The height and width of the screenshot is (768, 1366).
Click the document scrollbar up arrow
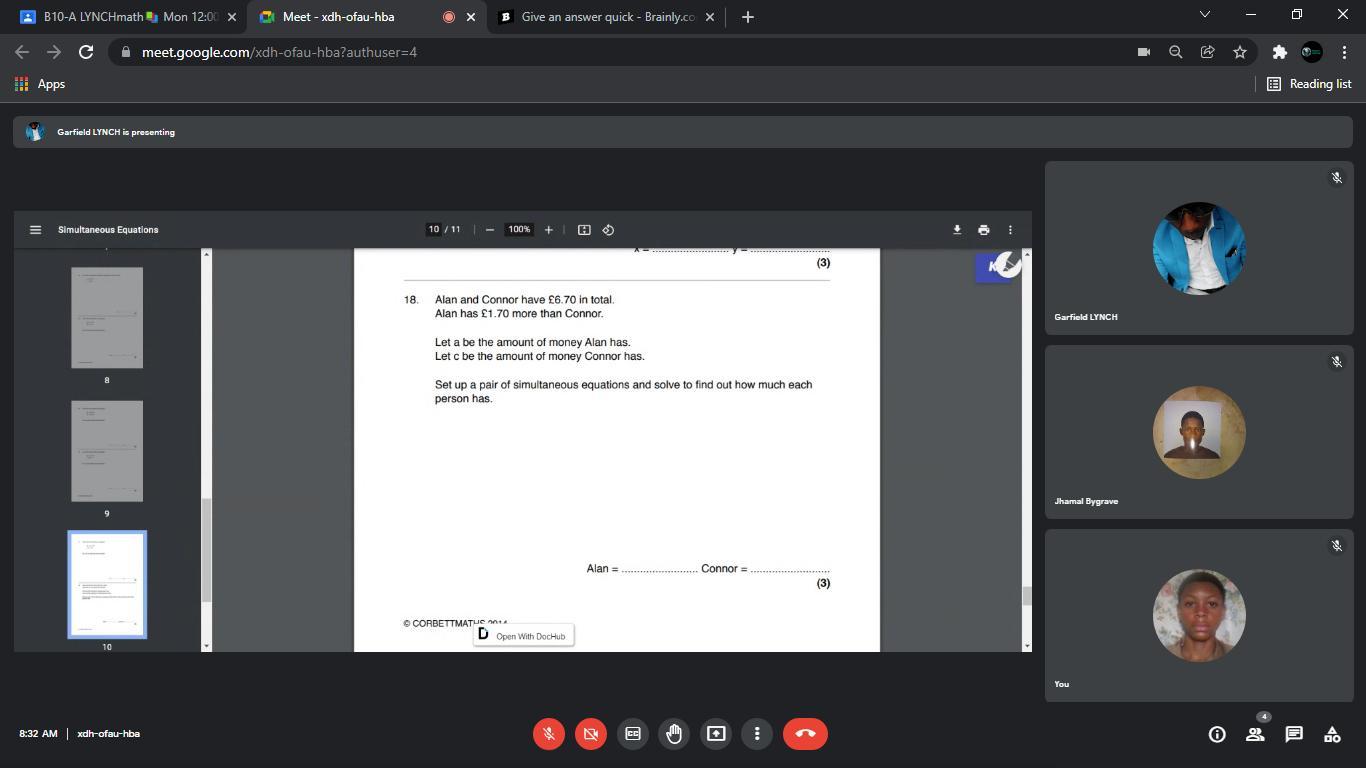(x=1026, y=254)
